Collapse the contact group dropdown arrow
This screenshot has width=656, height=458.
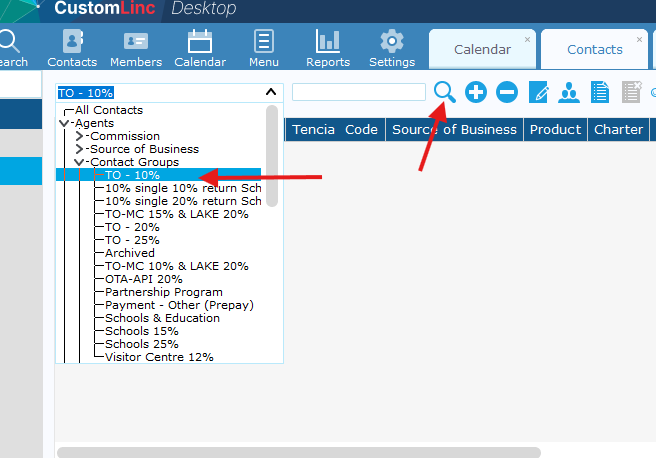coord(270,92)
